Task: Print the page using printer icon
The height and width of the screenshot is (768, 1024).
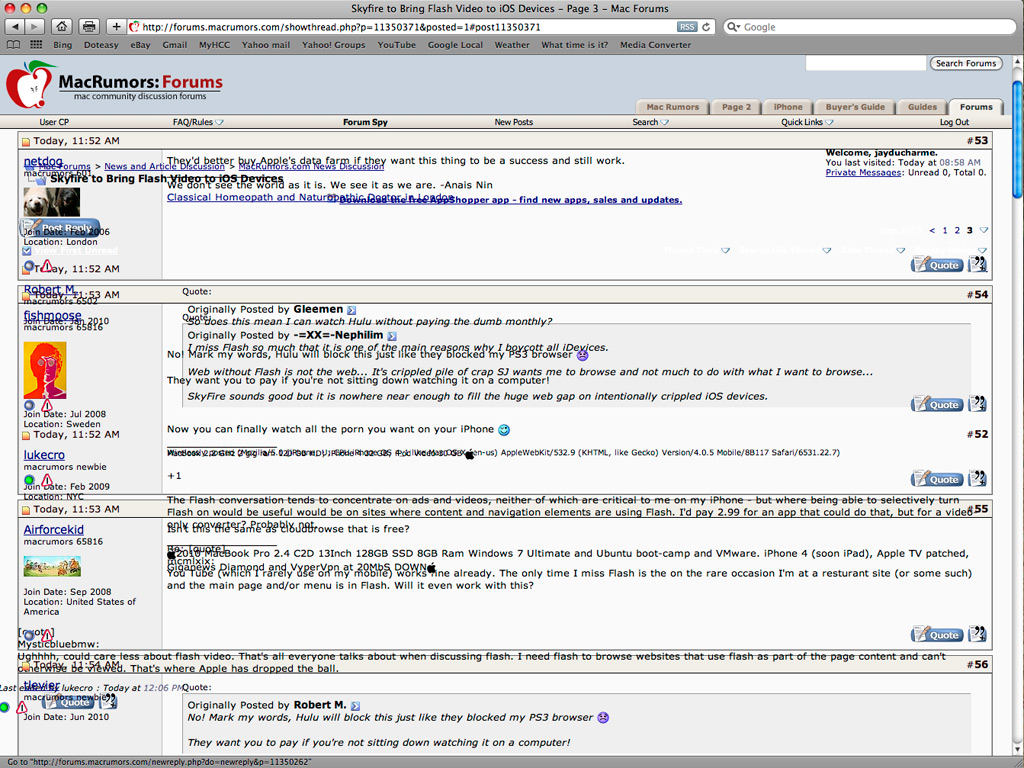Action: tap(89, 27)
